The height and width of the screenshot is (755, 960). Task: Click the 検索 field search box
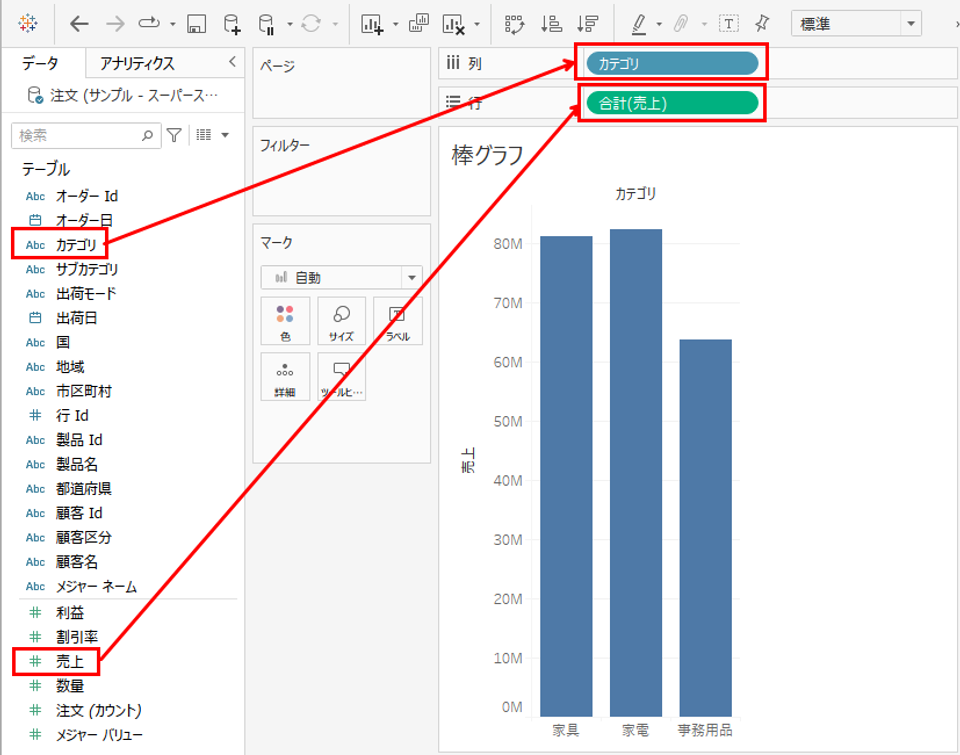point(86,135)
